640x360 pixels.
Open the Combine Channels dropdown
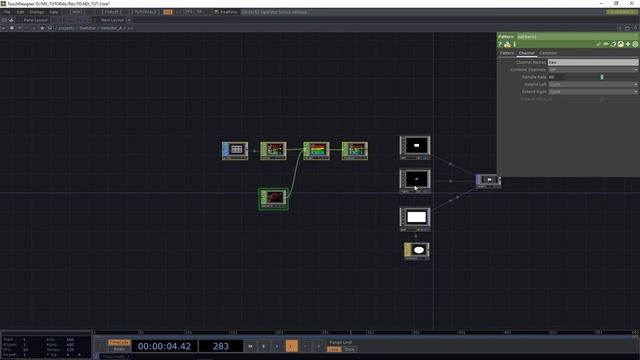pos(593,70)
